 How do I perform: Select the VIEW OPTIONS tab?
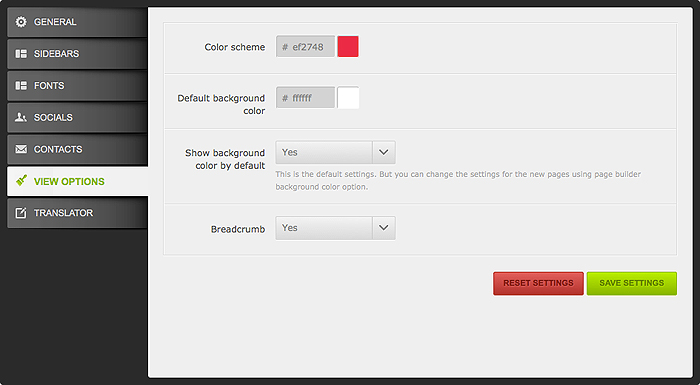pyautogui.click(x=77, y=181)
